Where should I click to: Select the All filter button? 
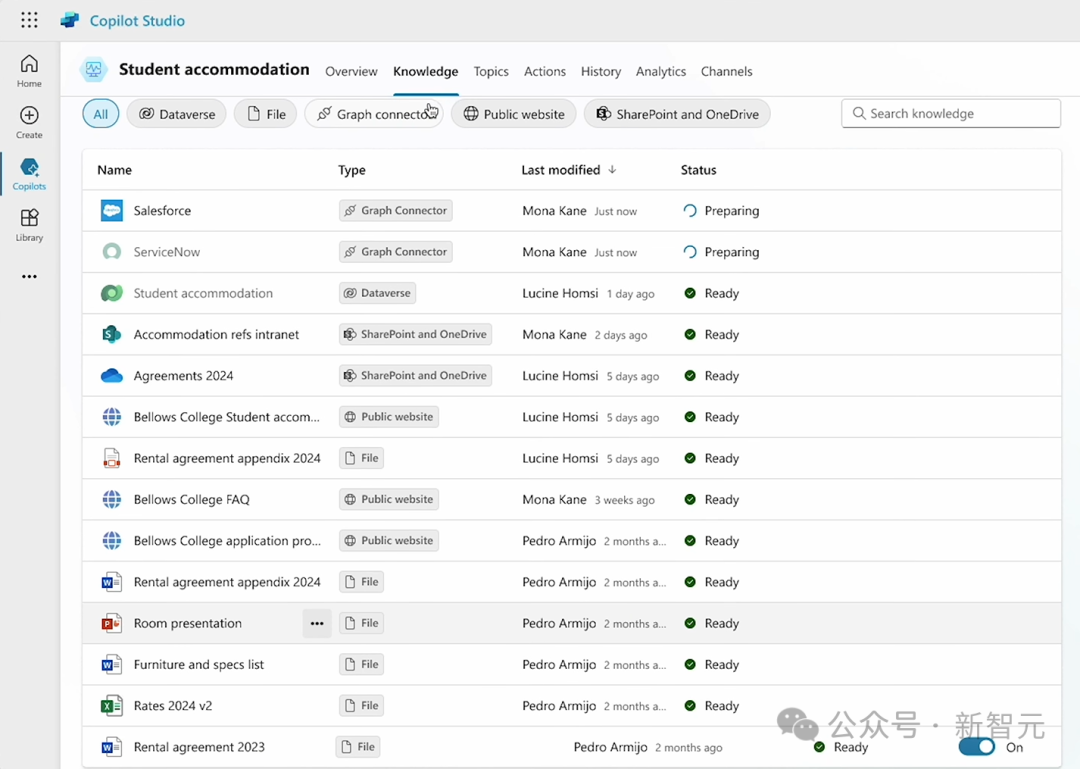coord(101,114)
